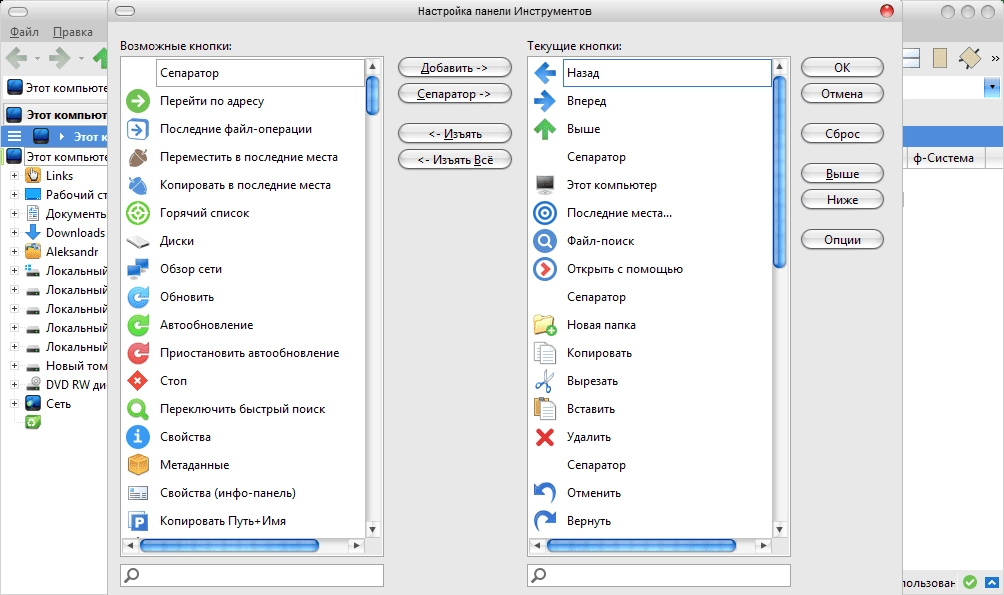Click the 'Новая папка' folder icon
This screenshot has width=1004, height=595.
point(545,325)
